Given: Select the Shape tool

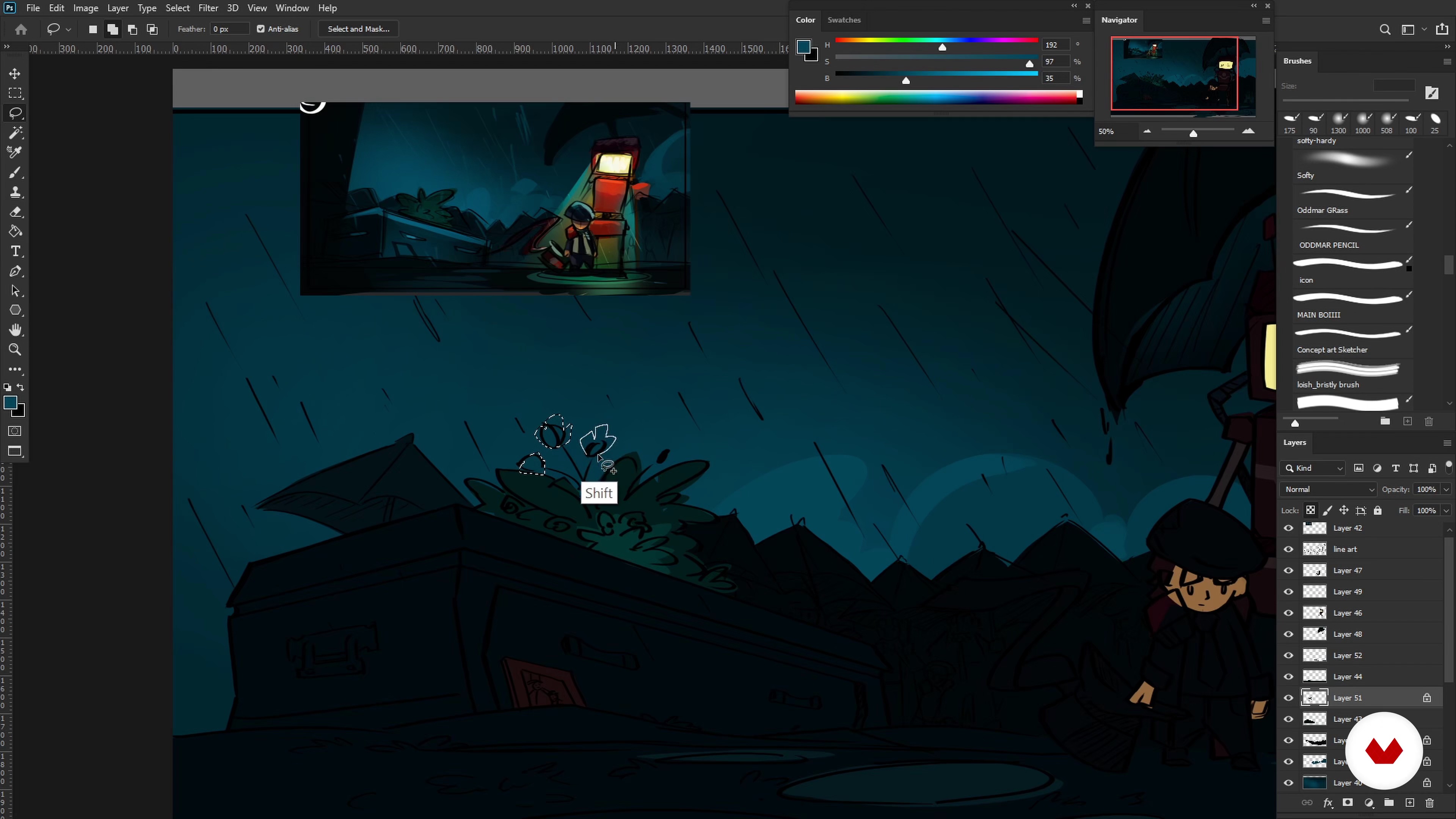Looking at the screenshot, I should [x=15, y=310].
